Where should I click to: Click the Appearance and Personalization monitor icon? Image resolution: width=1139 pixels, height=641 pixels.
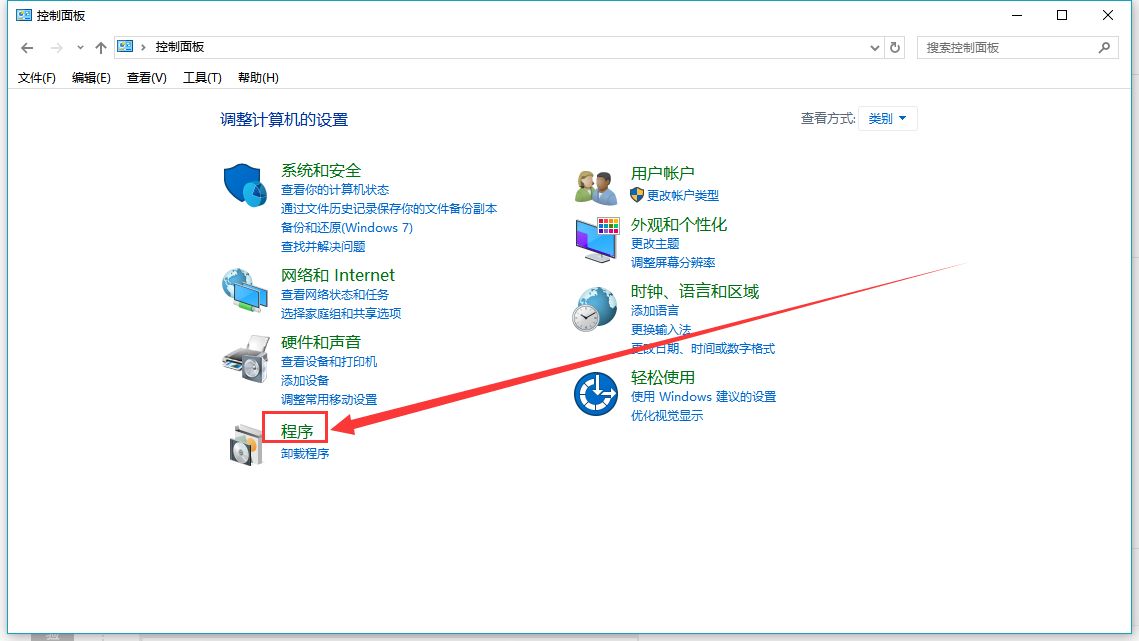pyautogui.click(x=596, y=241)
